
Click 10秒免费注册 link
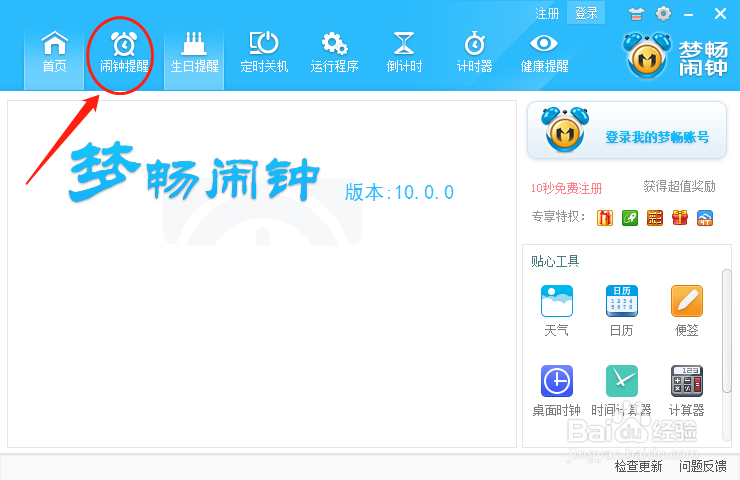(566, 188)
